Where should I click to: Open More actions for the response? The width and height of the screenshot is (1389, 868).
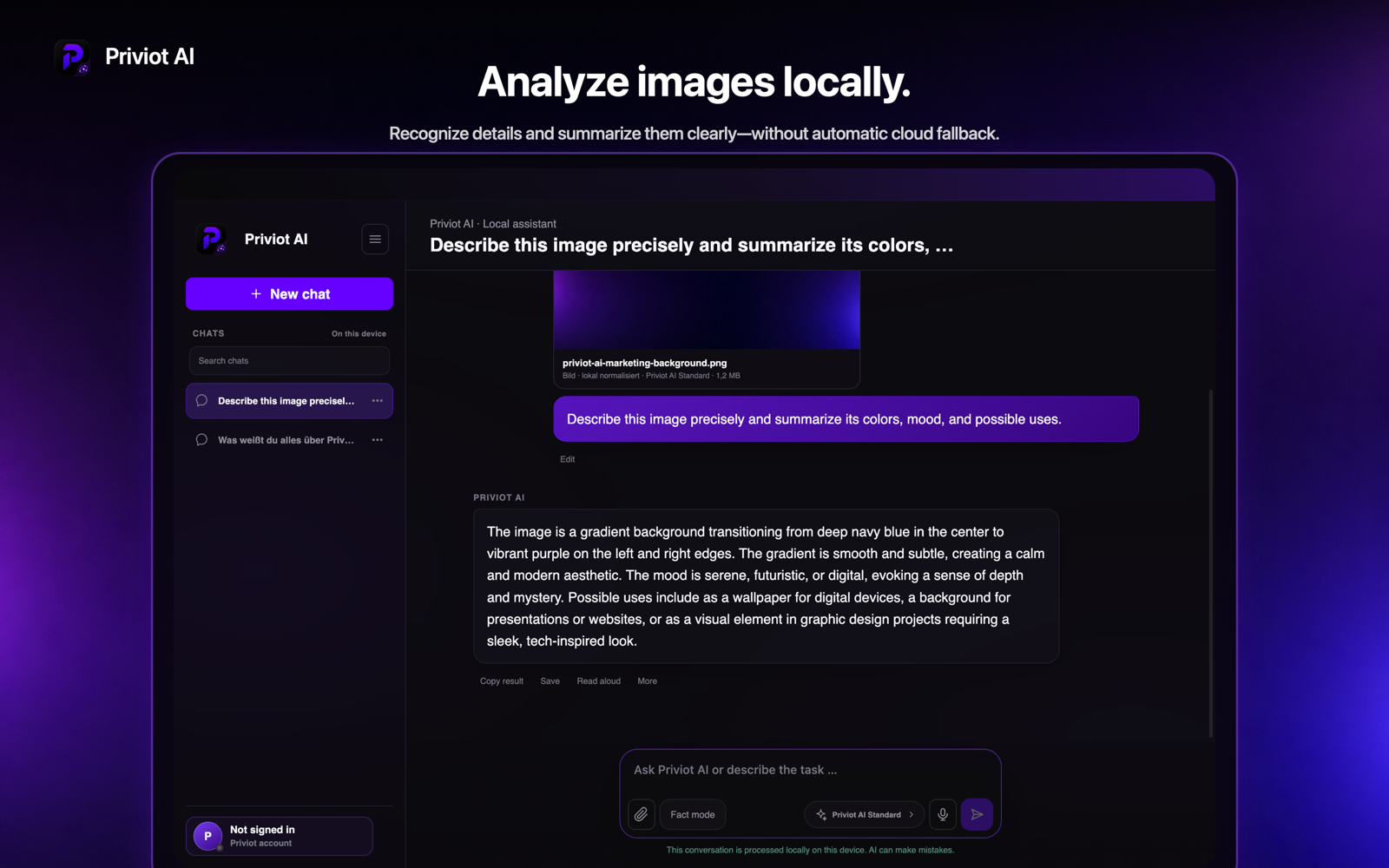[647, 681]
